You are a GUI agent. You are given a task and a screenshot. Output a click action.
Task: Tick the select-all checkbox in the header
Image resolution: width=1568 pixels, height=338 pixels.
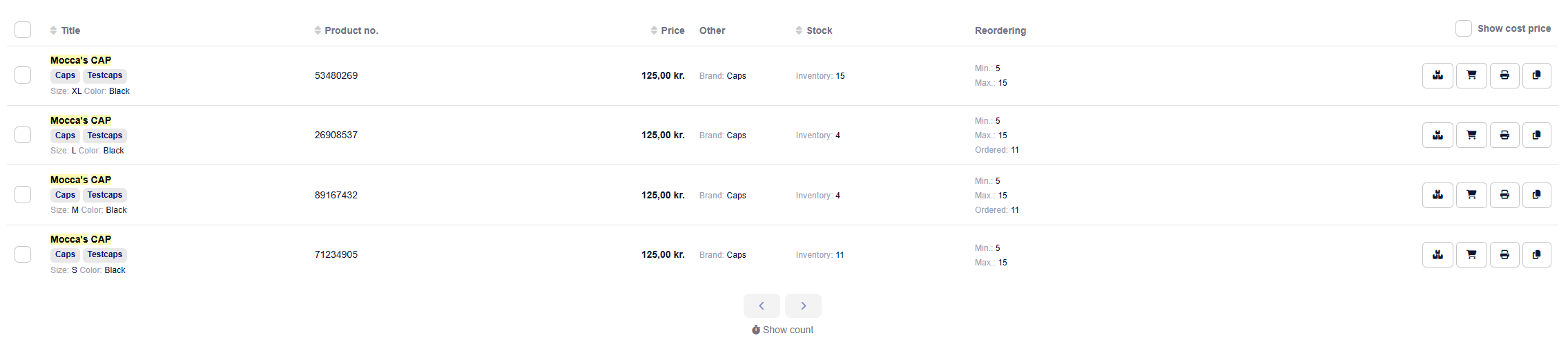pos(23,30)
